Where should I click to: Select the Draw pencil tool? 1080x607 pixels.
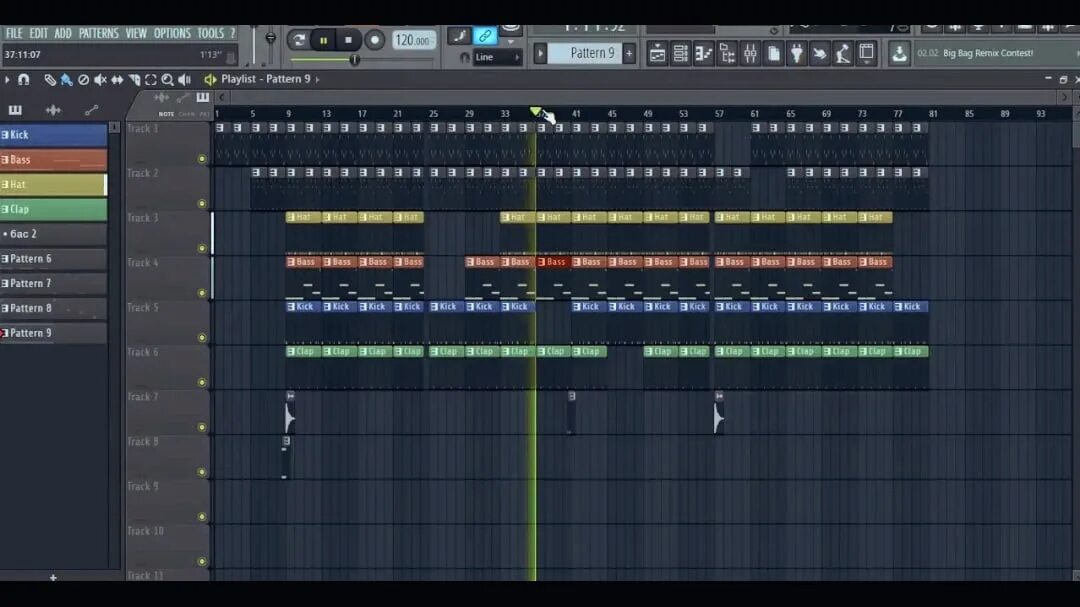pos(50,80)
